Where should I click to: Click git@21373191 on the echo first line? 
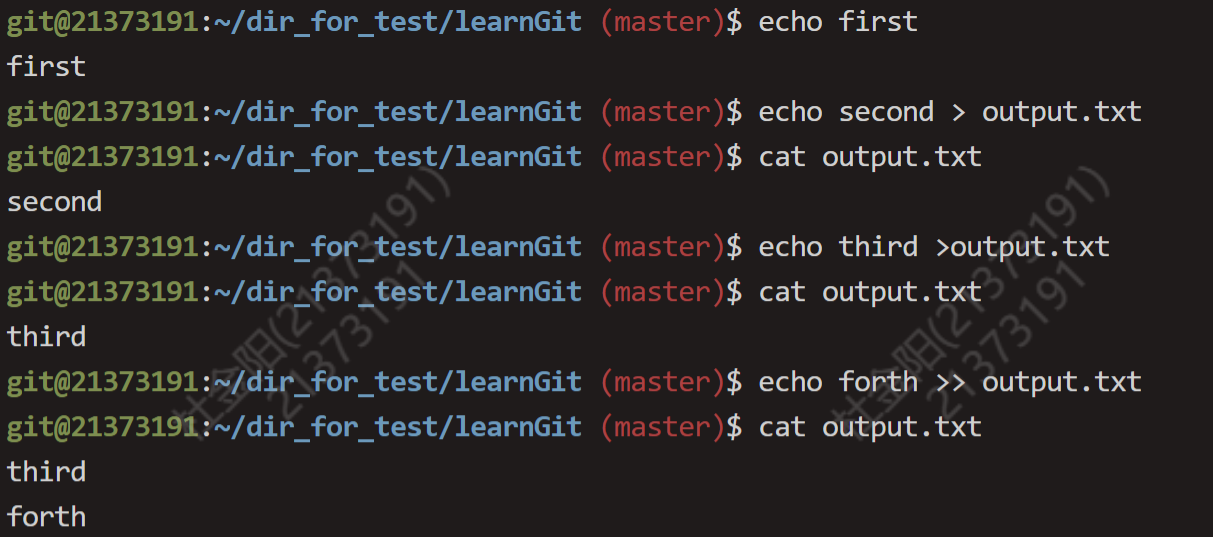tap(103, 22)
